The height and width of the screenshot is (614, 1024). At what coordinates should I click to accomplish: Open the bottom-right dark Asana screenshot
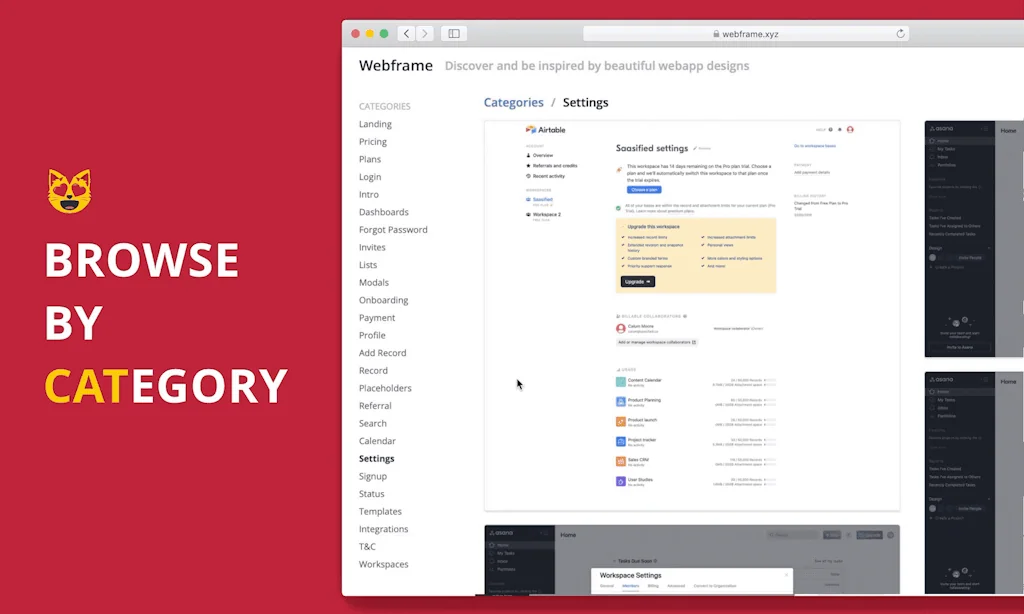[974, 483]
